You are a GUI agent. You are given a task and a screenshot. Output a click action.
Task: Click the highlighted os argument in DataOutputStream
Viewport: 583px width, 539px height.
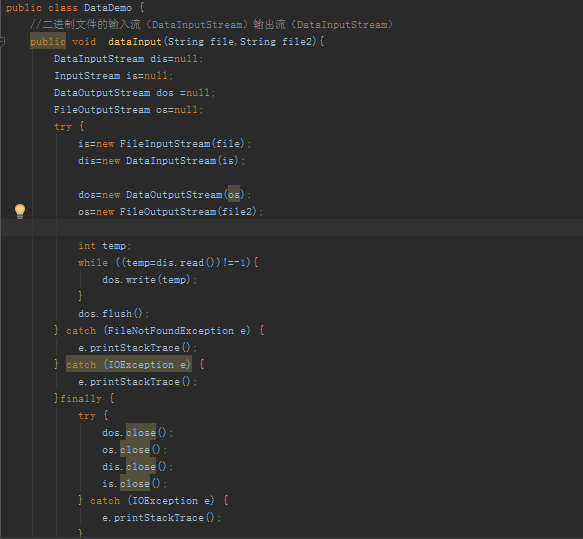(234, 195)
